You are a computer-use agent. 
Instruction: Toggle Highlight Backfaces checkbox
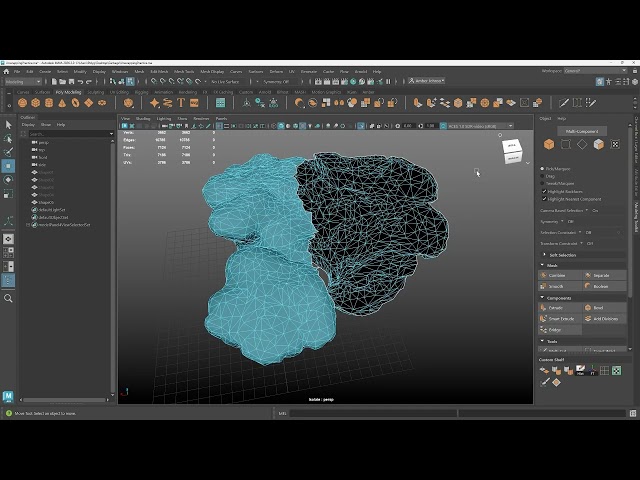(544, 191)
